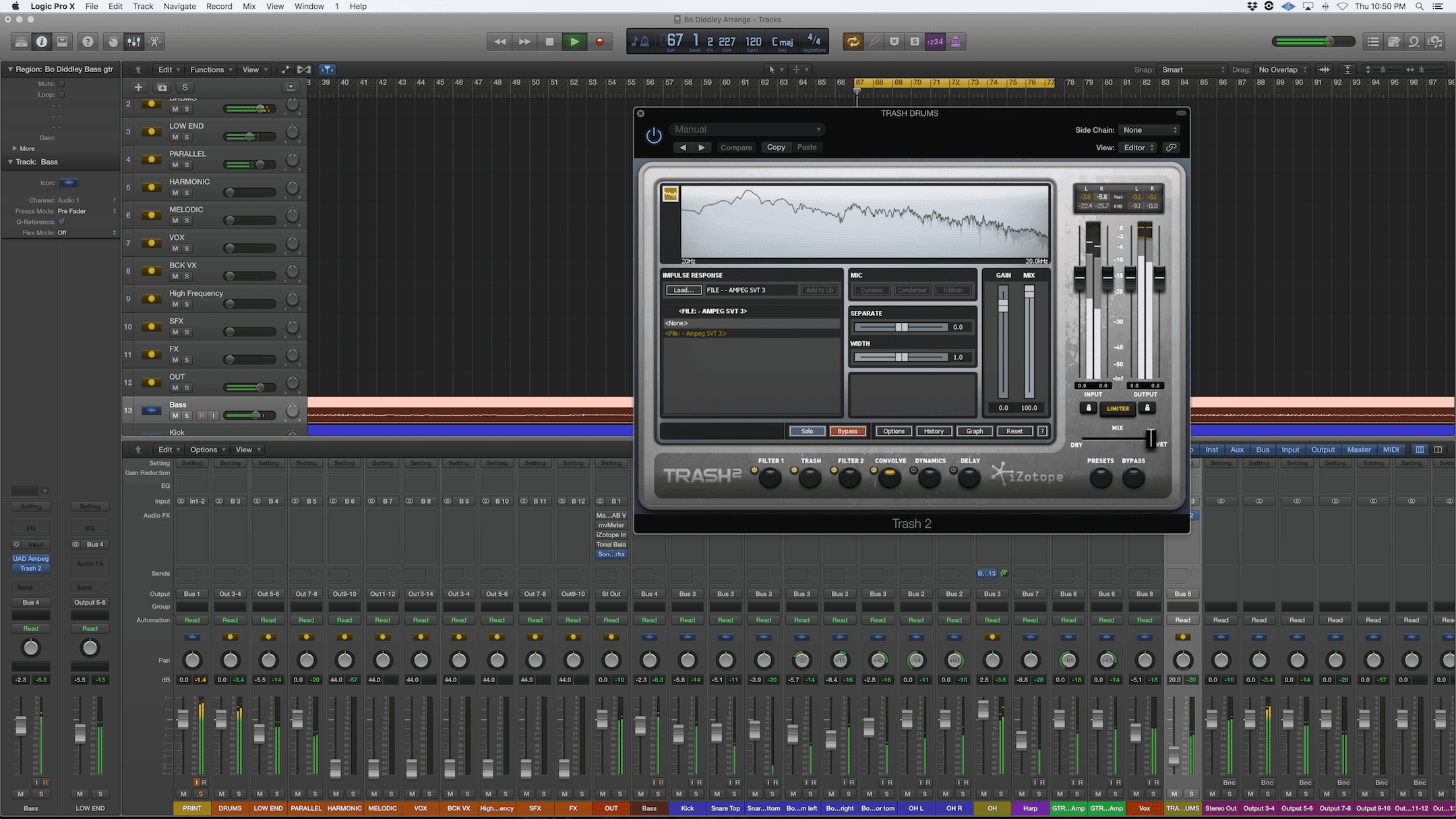The height and width of the screenshot is (819, 1456).
Task: Click the Bypass button in Trash 2 convolve
Action: point(847,431)
